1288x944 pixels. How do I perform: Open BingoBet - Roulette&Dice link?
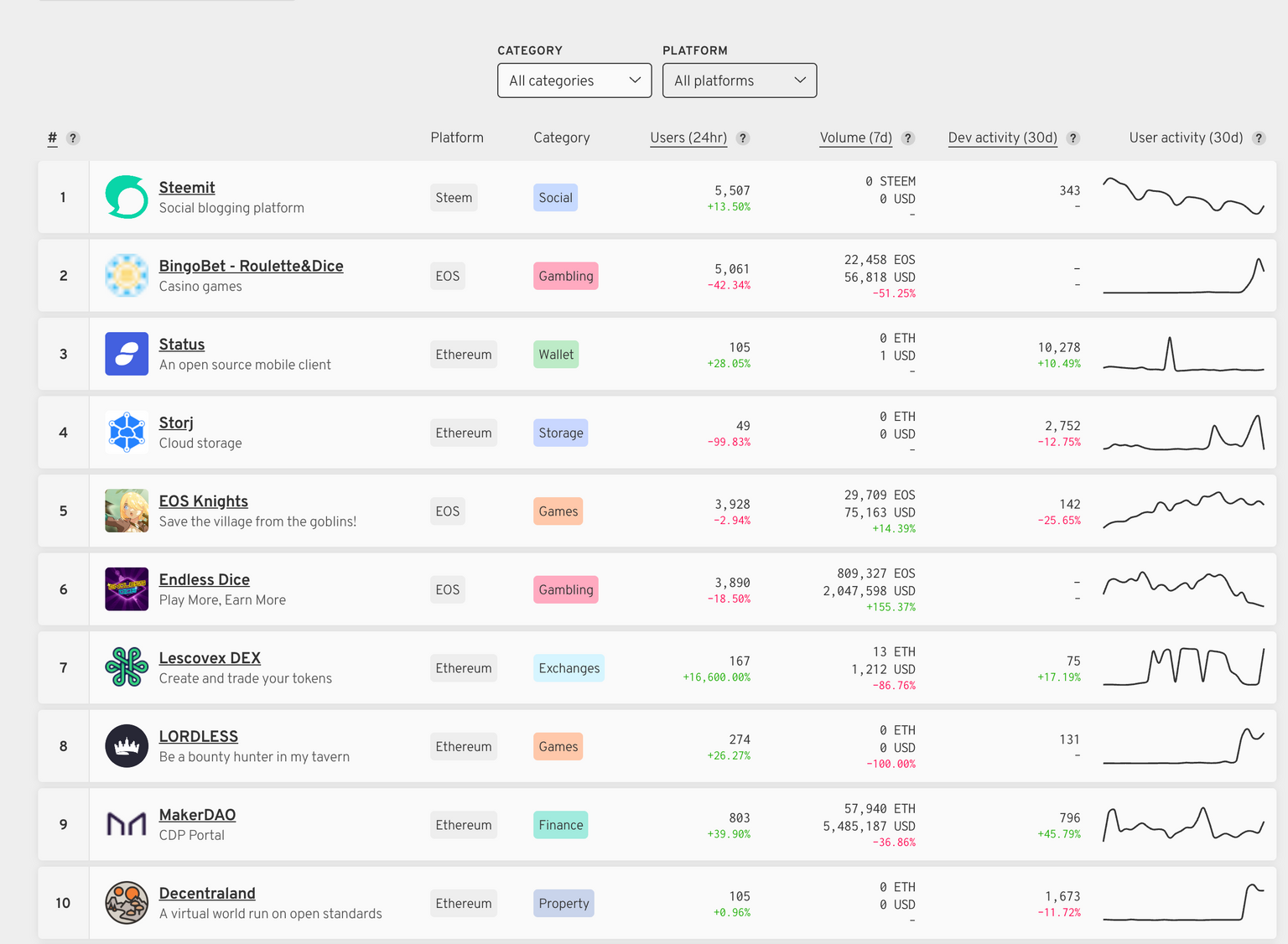click(252, 266)
